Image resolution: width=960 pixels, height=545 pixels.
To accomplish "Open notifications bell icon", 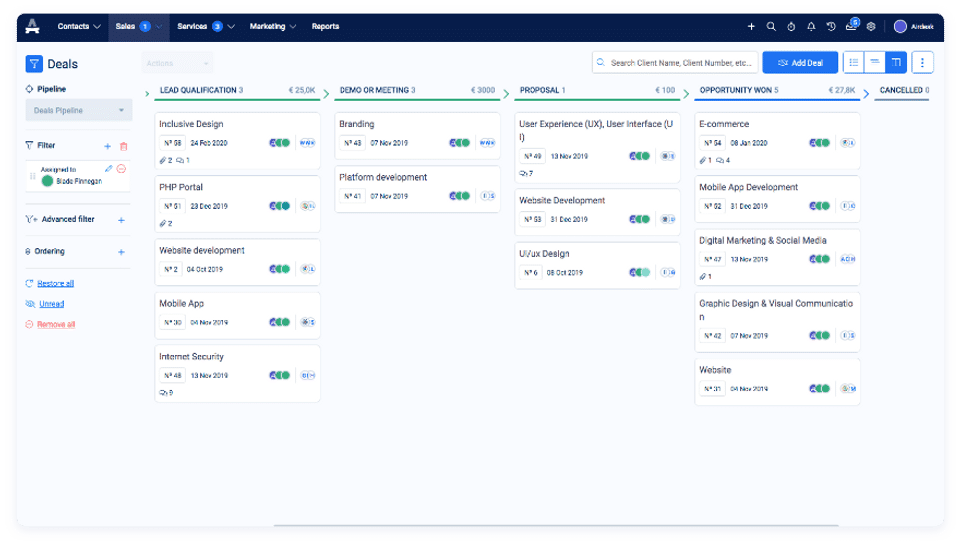I will [x=811, y=26].
